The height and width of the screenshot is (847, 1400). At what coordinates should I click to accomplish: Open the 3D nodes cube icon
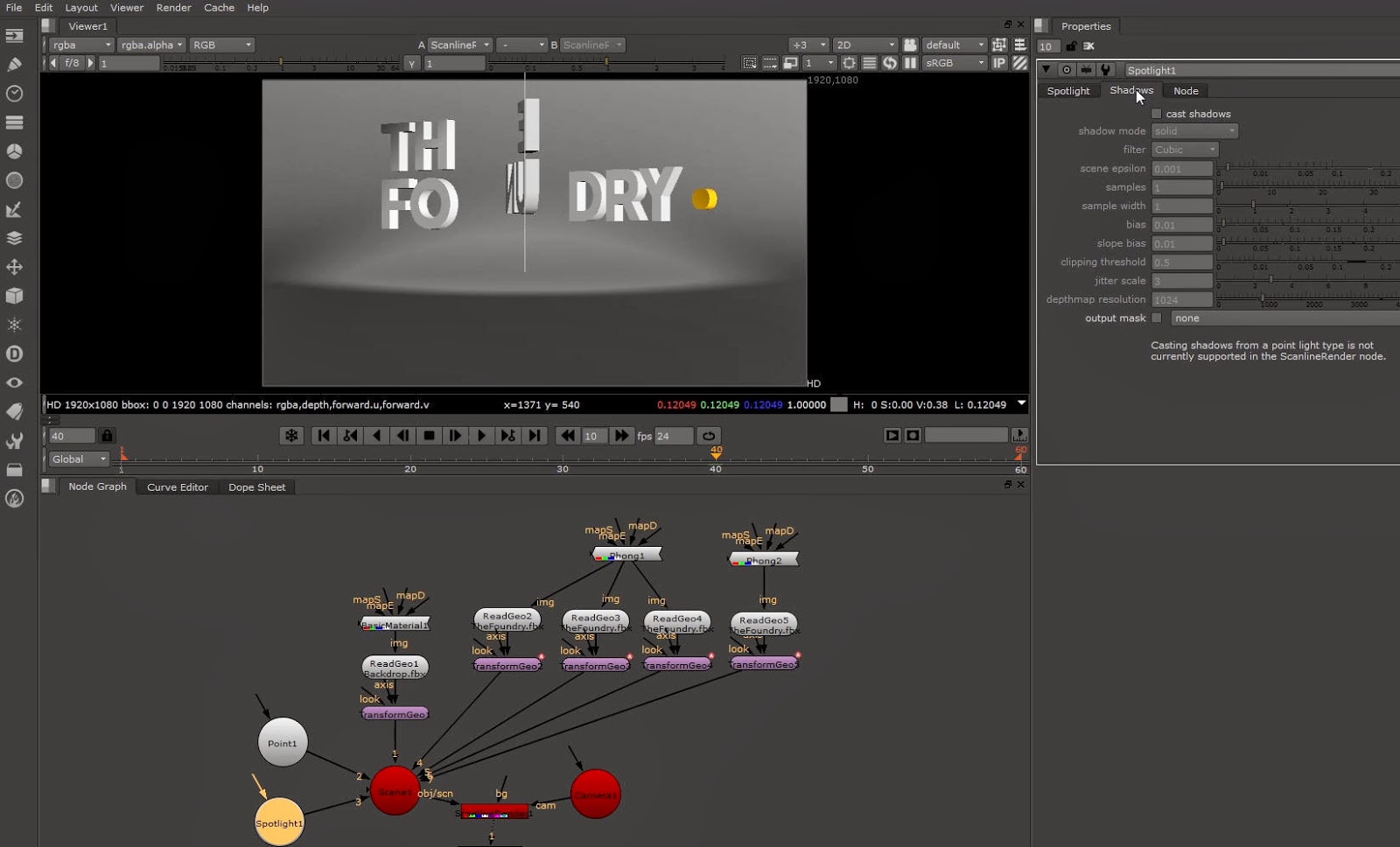point(14,296)
